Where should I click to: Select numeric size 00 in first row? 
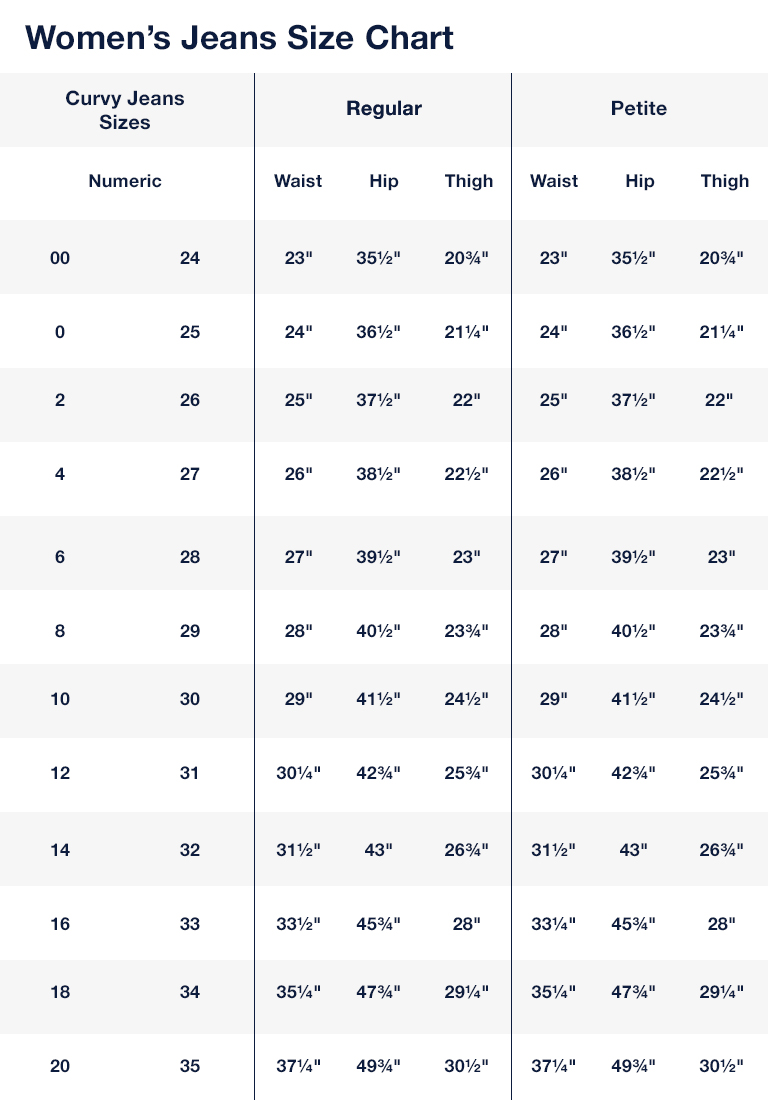pyautogui.click(x=60, y=258)
